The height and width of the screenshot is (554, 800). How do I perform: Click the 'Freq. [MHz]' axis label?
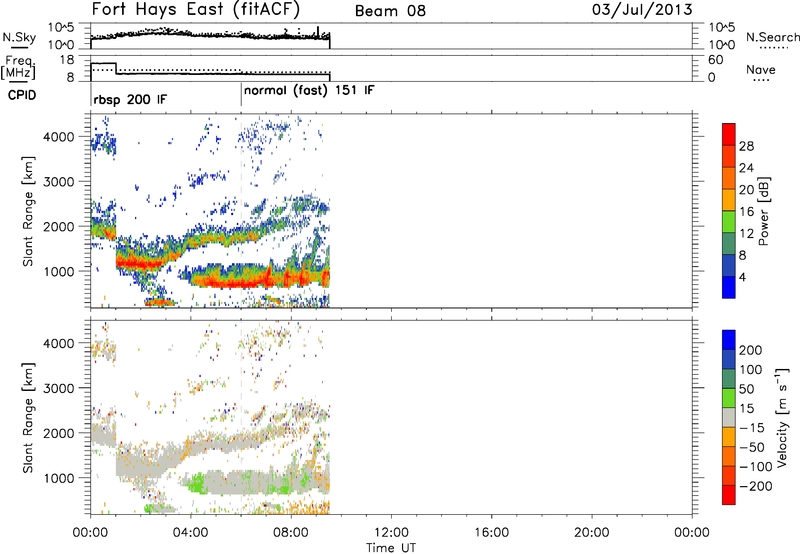(x=18, y=67)
